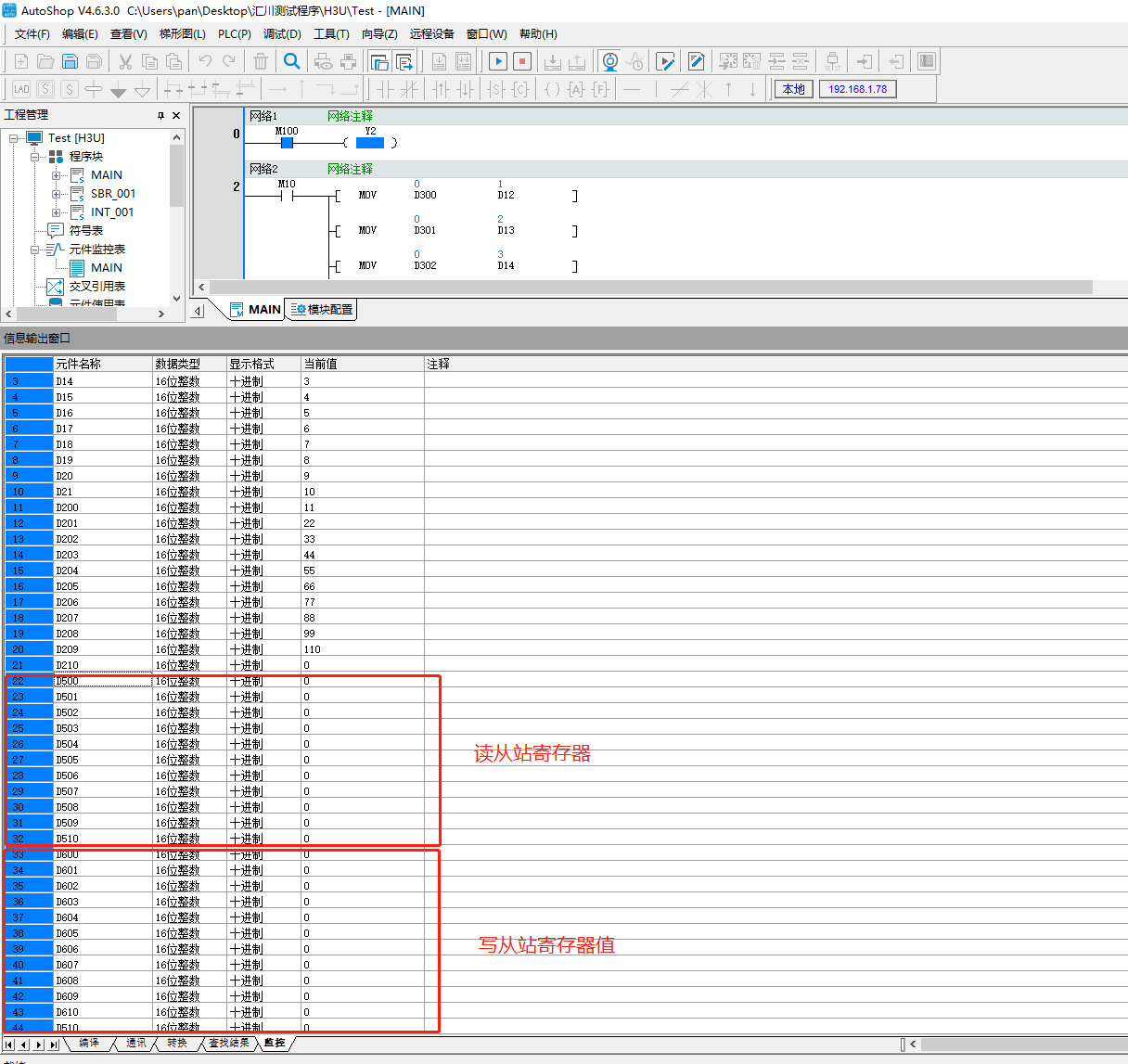Switch to the 编译 output tab
The width and height of the screenshot is (1128, 1064).
tap(89, 1043)
